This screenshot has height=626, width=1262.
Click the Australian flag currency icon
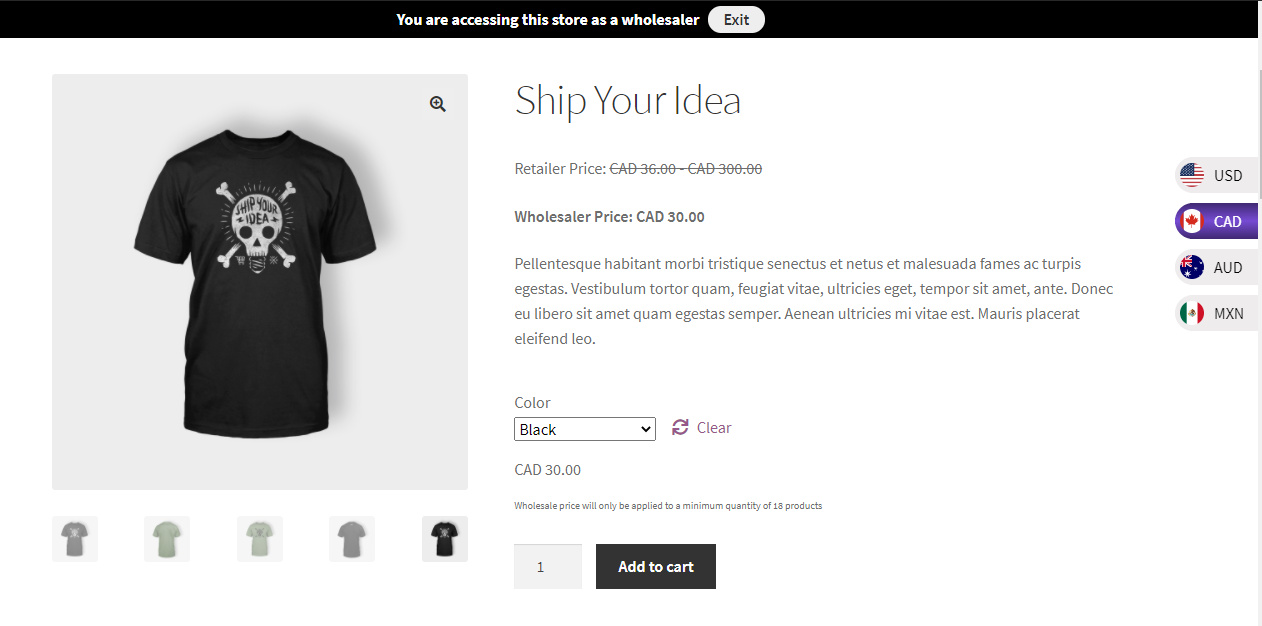click(x=1192, y=268)
